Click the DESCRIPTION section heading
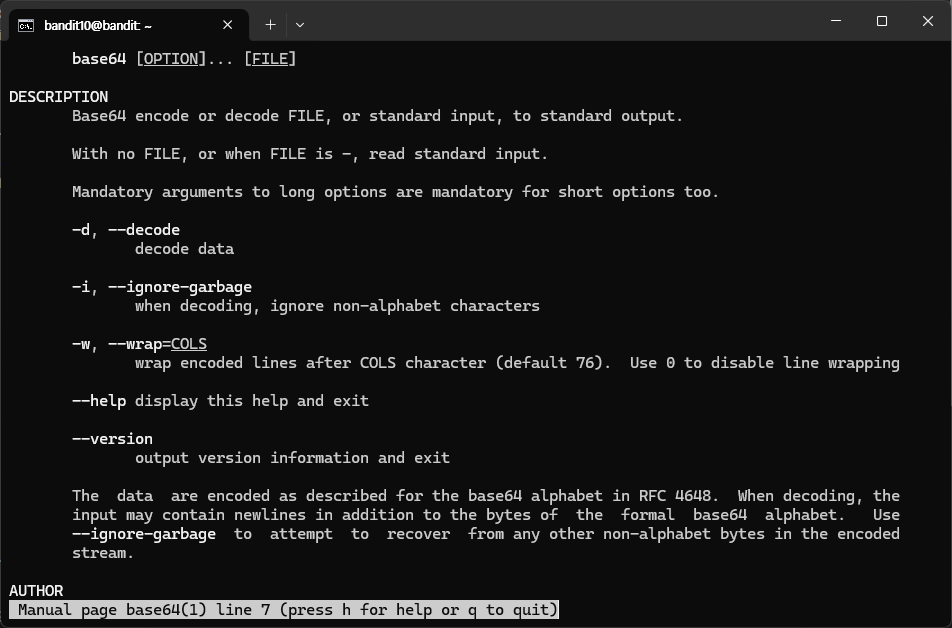The image size is (952, 628). click(x=59, y=97)
